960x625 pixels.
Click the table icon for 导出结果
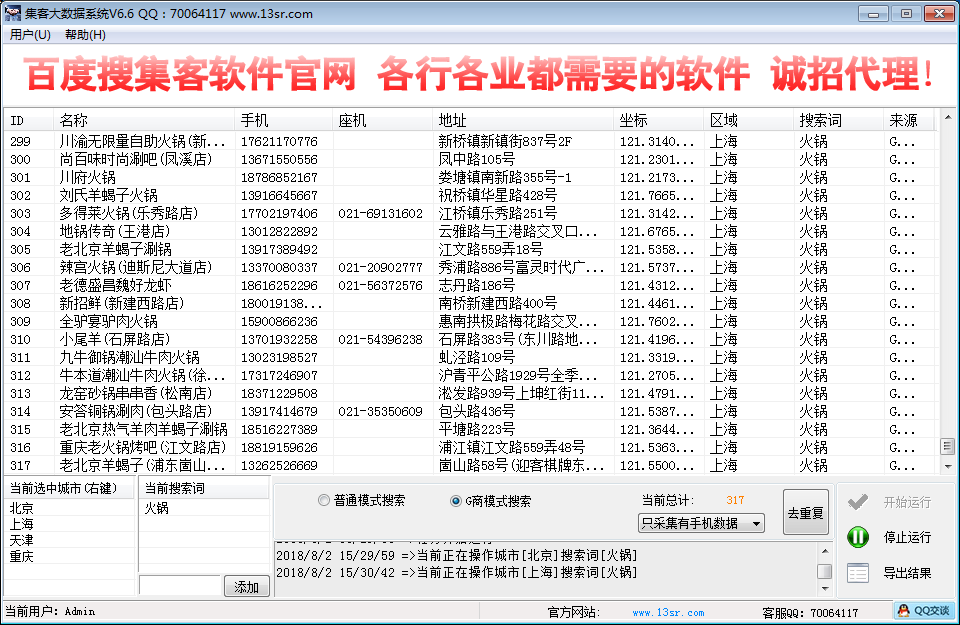pos(858,573)
